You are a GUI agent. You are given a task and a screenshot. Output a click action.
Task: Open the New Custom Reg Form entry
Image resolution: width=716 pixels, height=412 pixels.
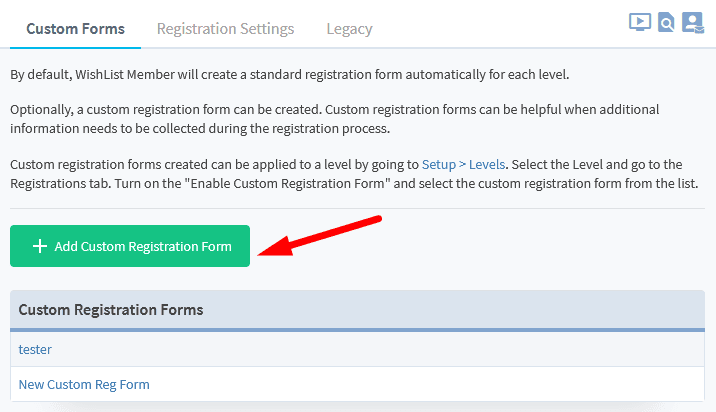pos(84,384)
